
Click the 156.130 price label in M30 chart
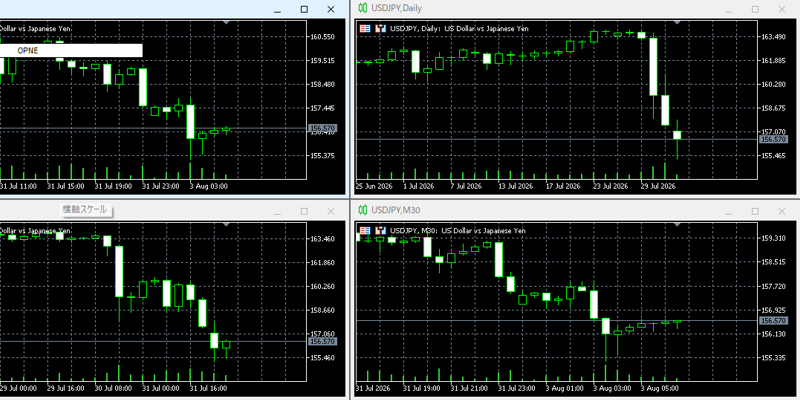point(773,334)
